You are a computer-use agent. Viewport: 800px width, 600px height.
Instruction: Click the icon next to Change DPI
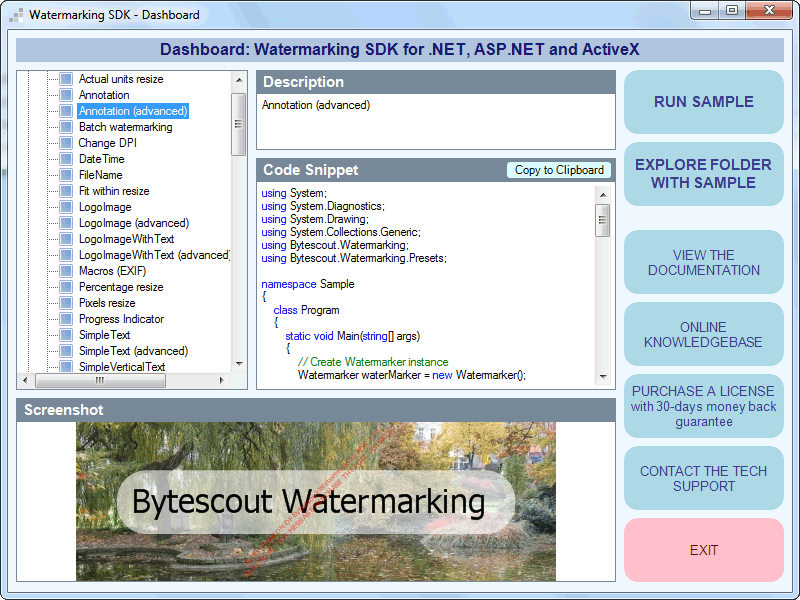click(66, 143)
